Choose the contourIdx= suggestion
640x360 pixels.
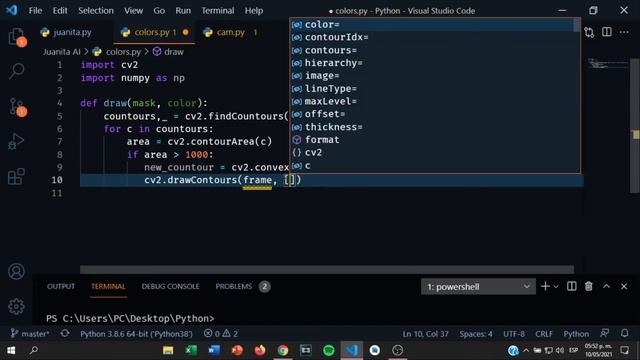432,37
